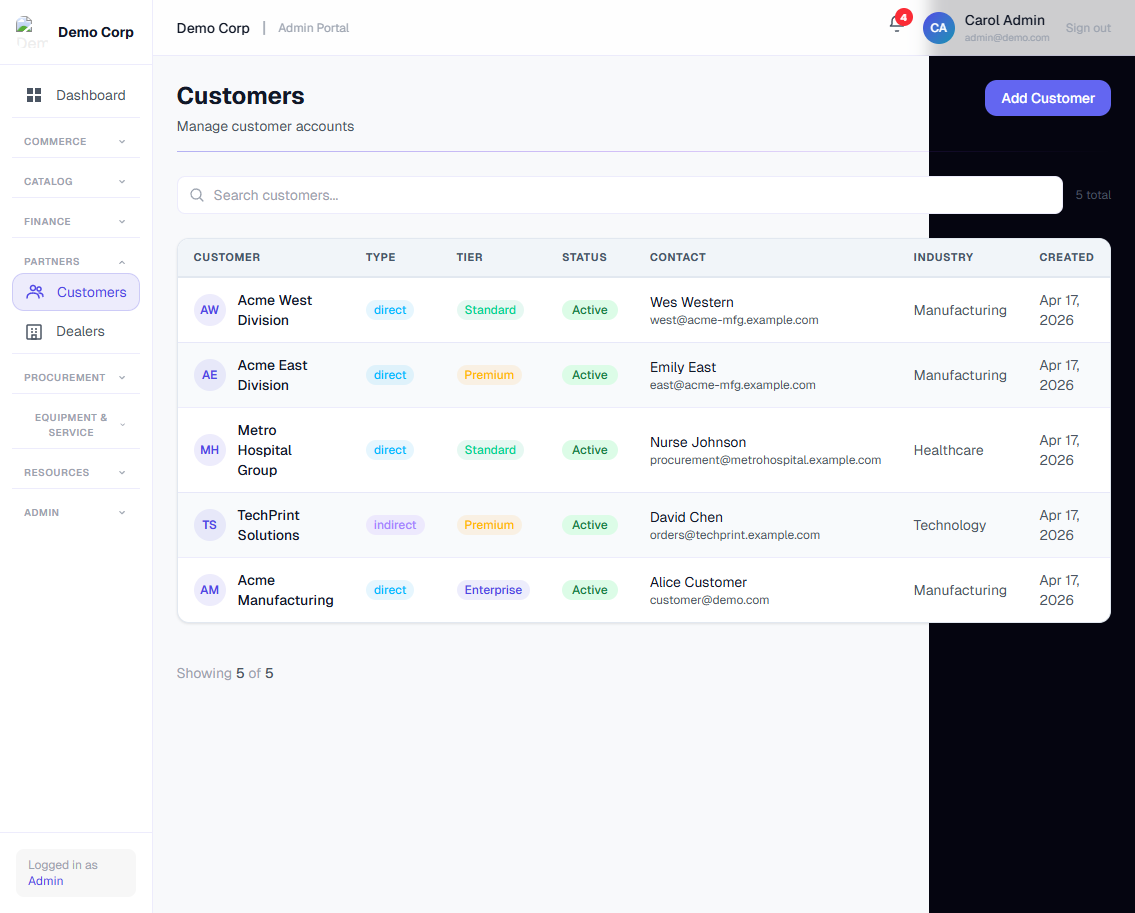This screenshot has width=1135, height=913.
Task: Click Carol Admin user name
Action: [x=1005, y=20]
